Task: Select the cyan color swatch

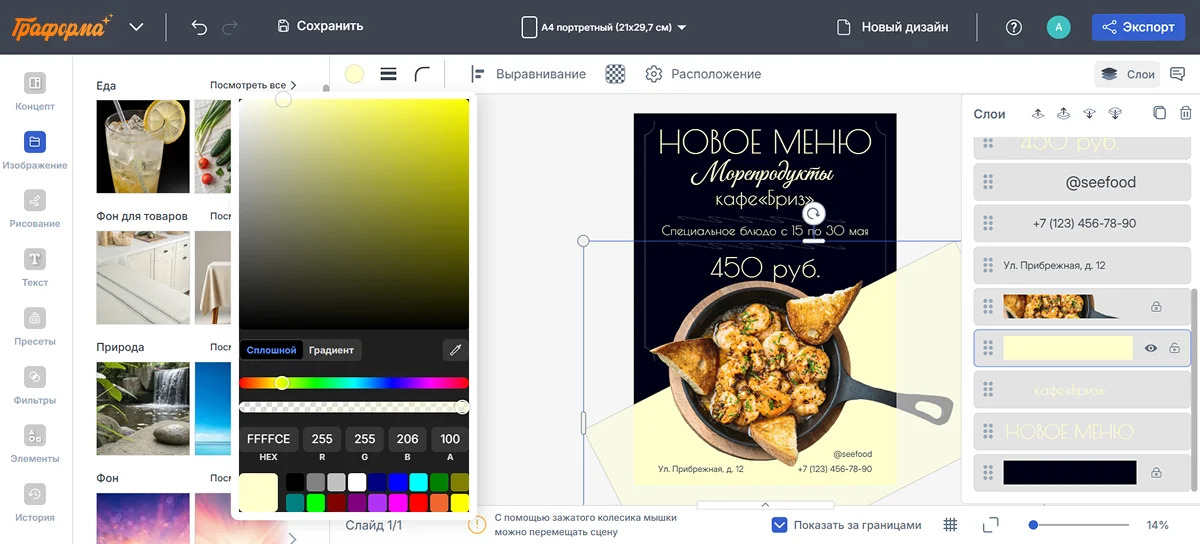Action: [418, 482]
